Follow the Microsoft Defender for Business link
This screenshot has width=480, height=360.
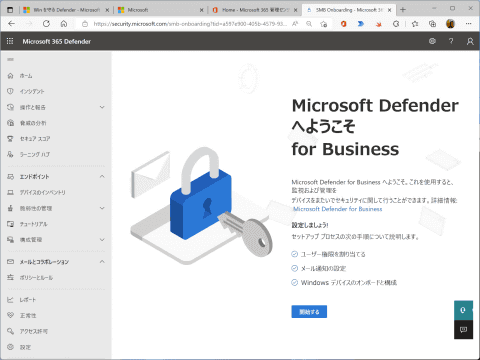337,209
